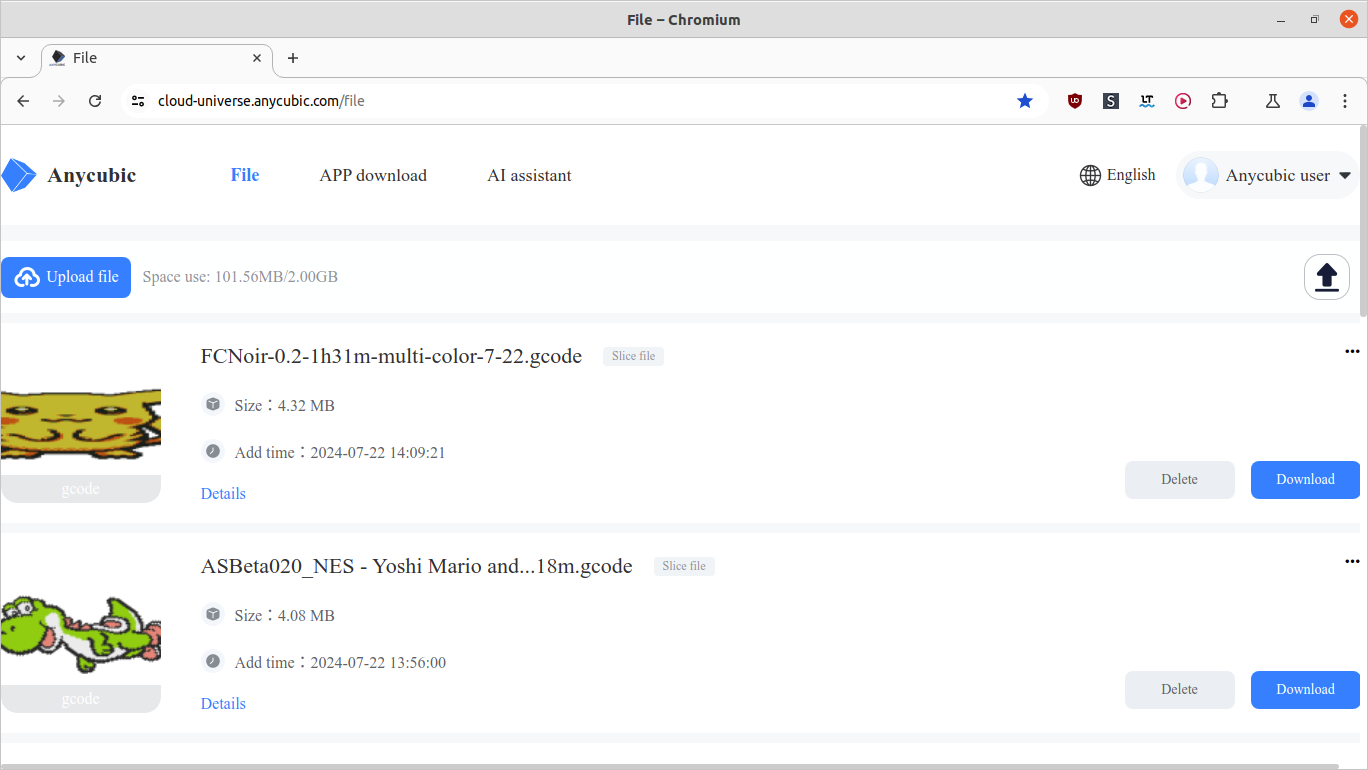This screenshot has height=770, width=1368.
Task: Maximize the Chromium window
Action: tap(1315, 20)
